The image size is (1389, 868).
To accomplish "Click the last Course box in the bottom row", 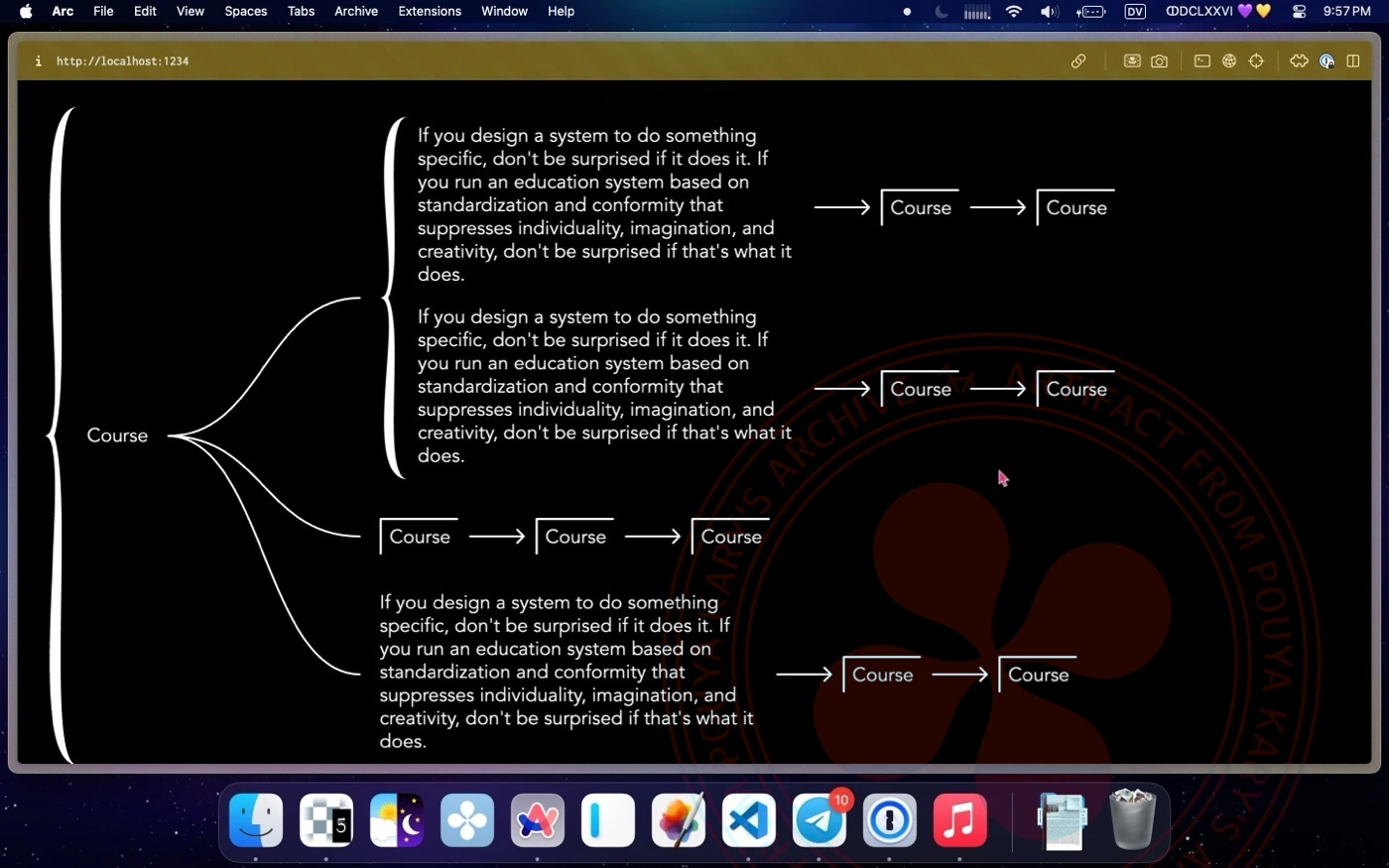I will click(1038, 675).
